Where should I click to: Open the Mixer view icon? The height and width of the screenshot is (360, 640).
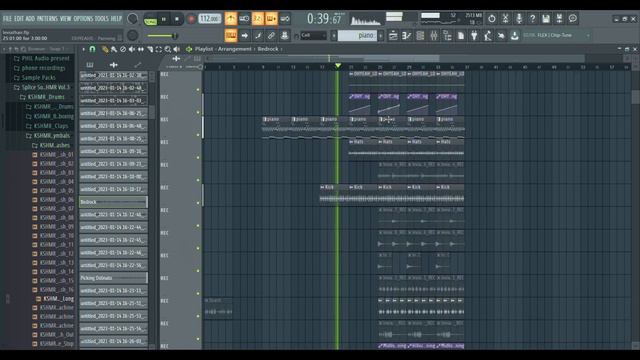[433, 36]
